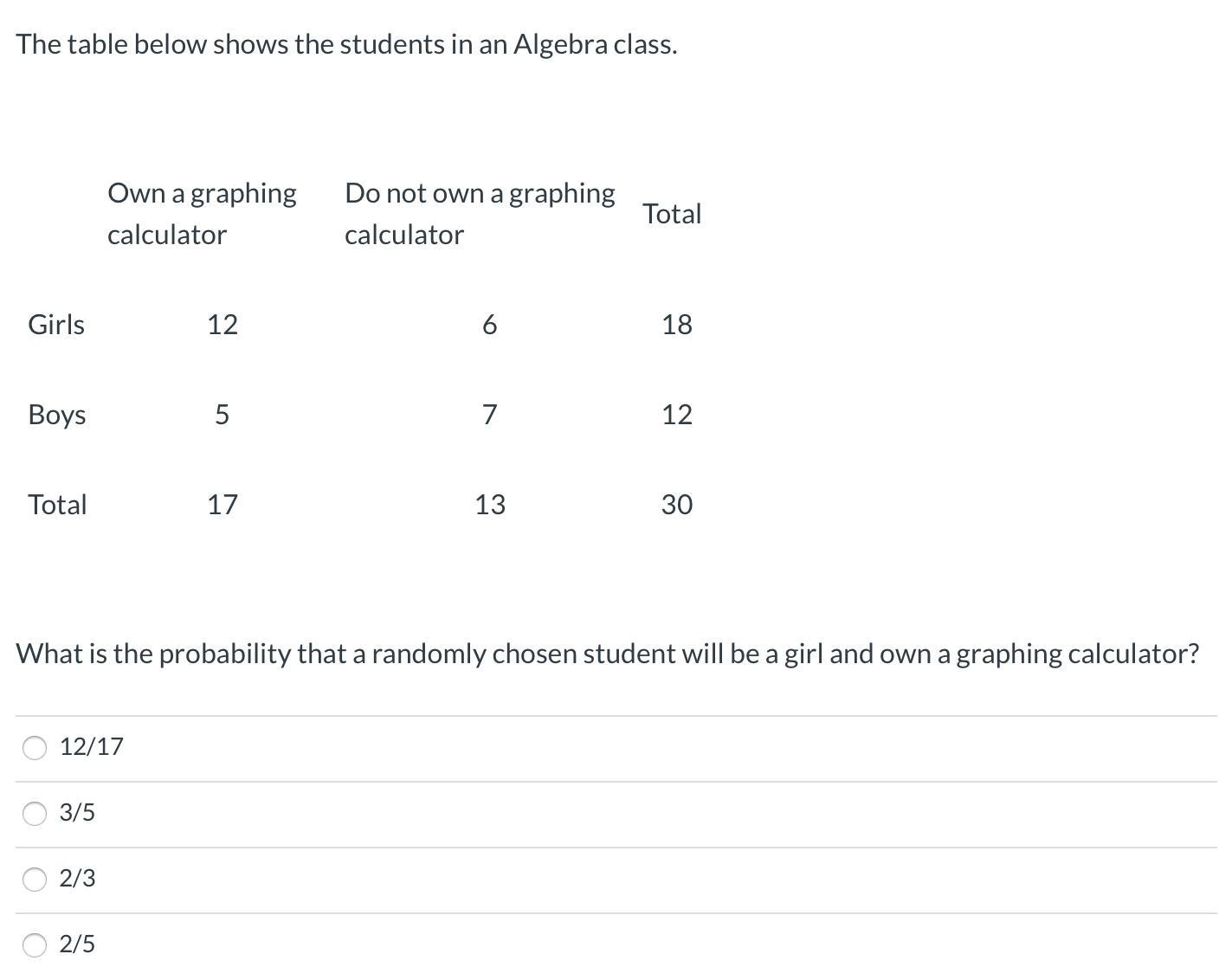1219x980 pixels.
Task: Click the Boys do-not-own value 7
Action: point(489,415)
